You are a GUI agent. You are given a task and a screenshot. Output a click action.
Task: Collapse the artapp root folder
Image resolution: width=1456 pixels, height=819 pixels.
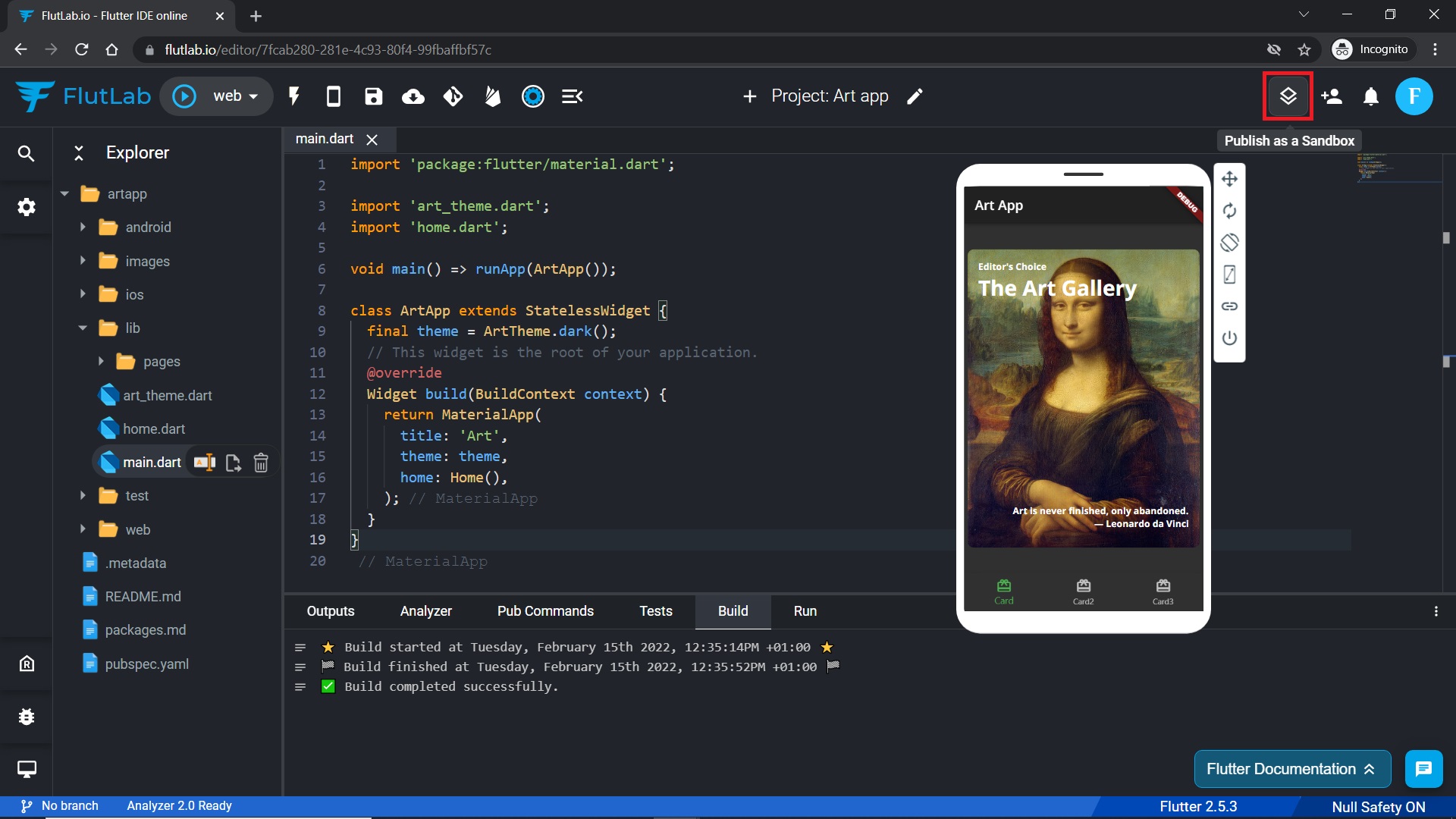64,194
